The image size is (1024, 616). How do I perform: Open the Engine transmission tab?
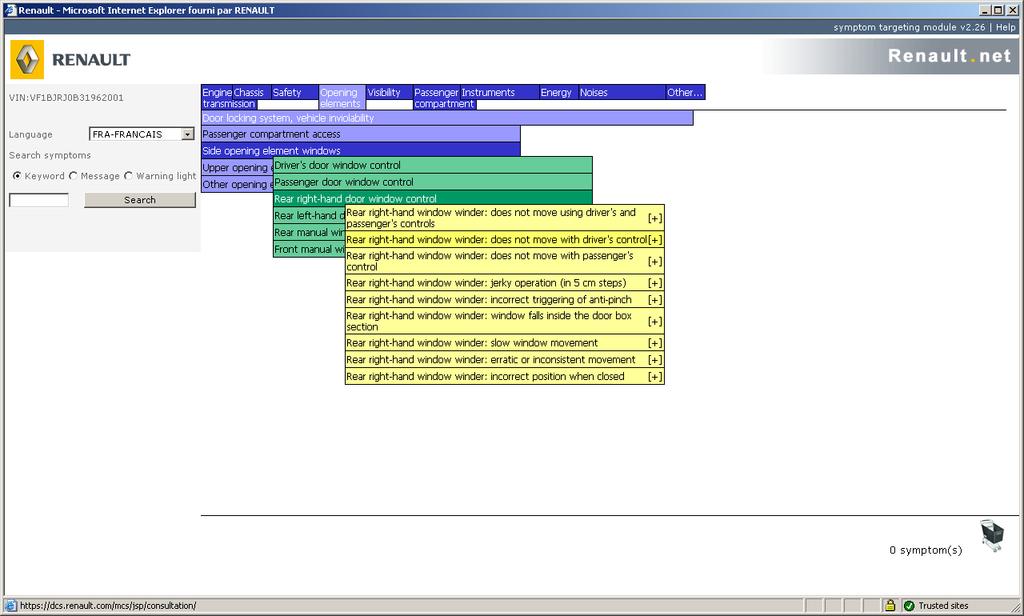(x=217, y=98)
